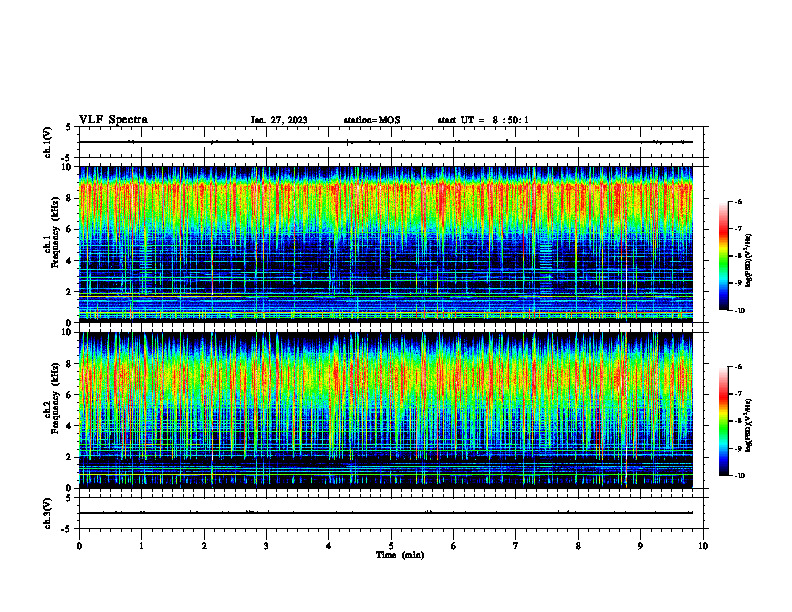Image resolution: width=792 pixels, height=612 pixels.
Task: Click the color scale bar beside ch.2 spectrogram
Action: (724, 421)
